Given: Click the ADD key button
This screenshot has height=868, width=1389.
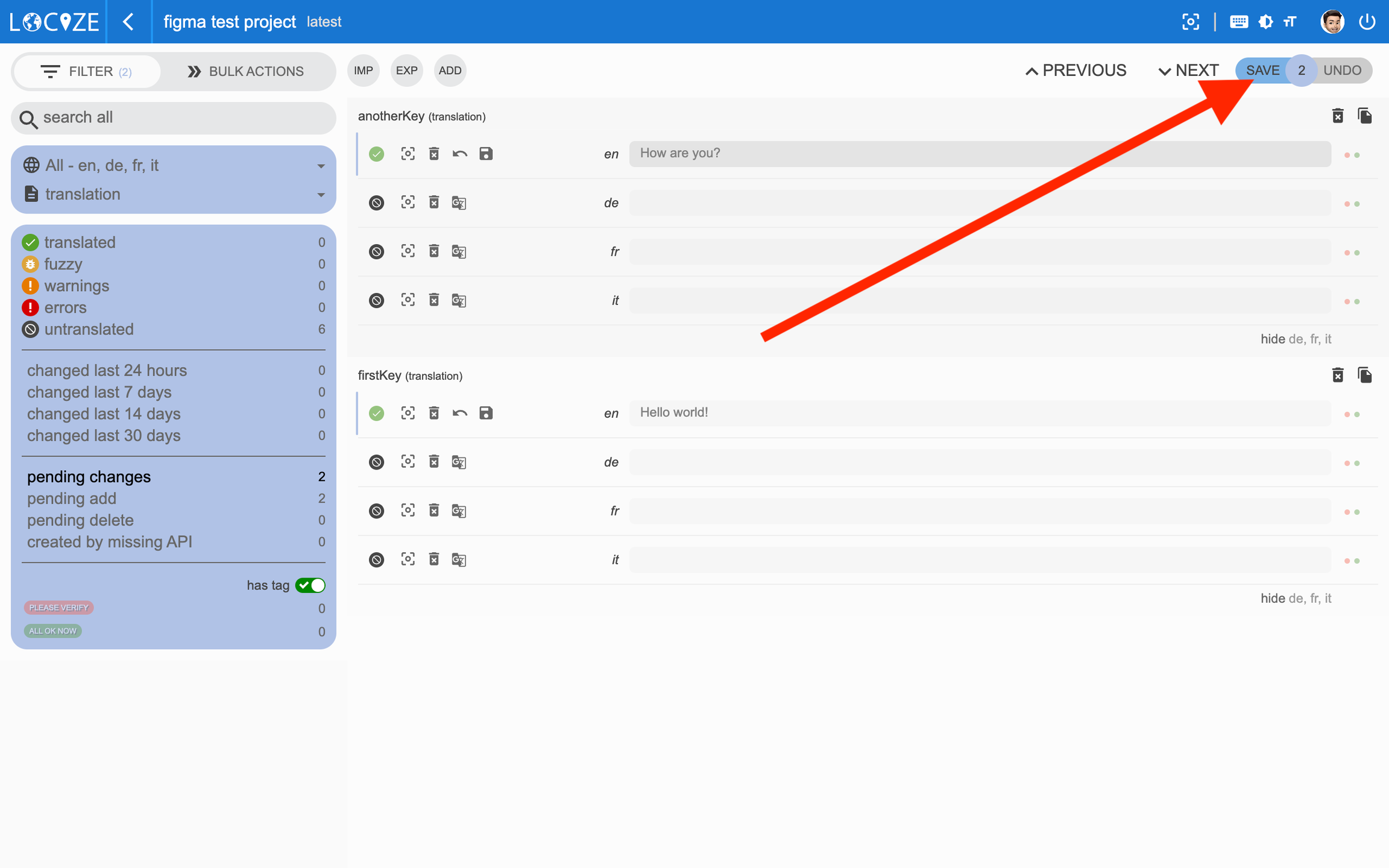Looking at the screenshot, I should [450, 71].
